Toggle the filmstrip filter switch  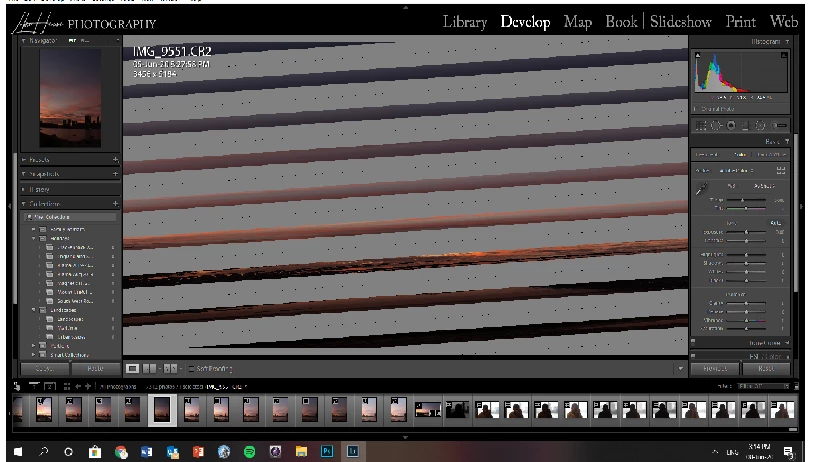click(796, 386)
